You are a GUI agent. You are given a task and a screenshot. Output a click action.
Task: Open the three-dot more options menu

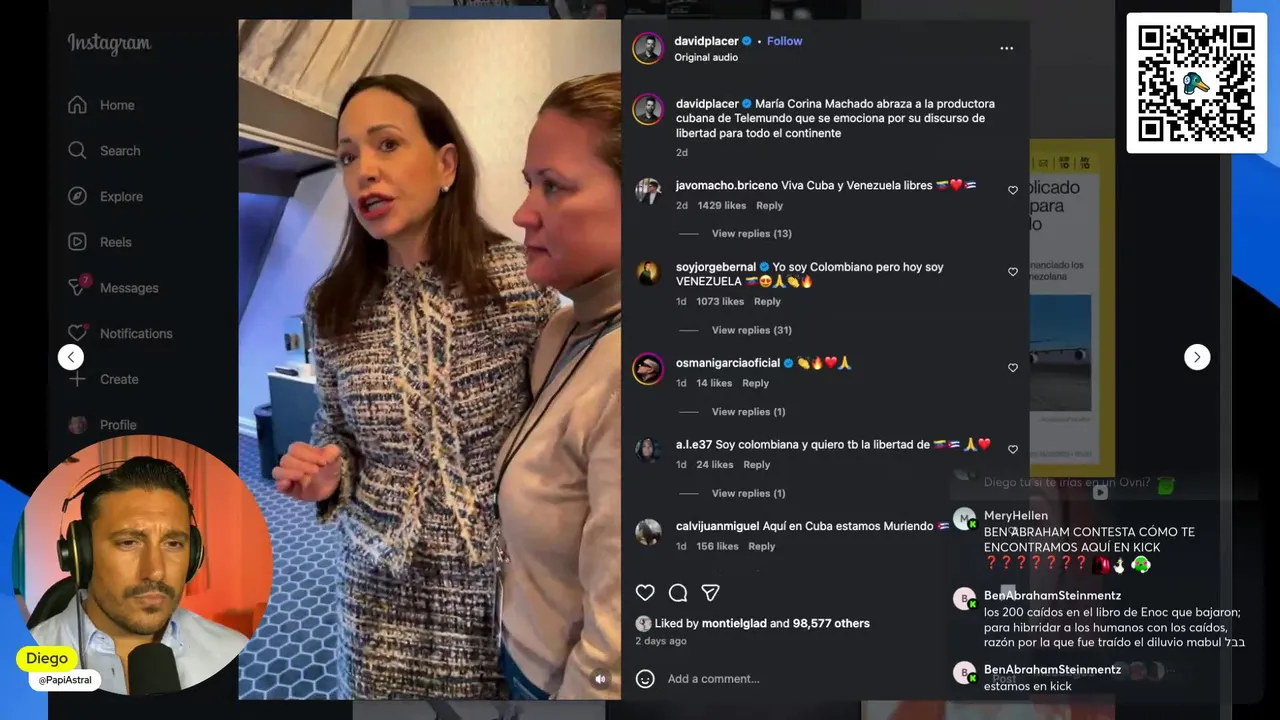tap(1006, 48)
